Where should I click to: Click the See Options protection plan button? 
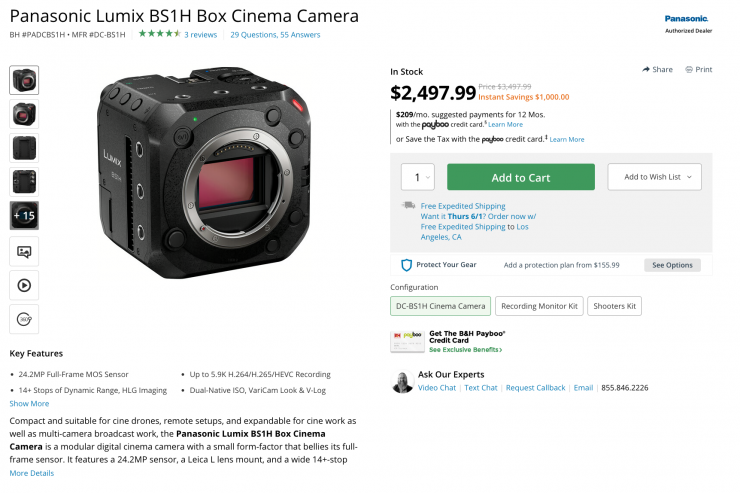672,265
